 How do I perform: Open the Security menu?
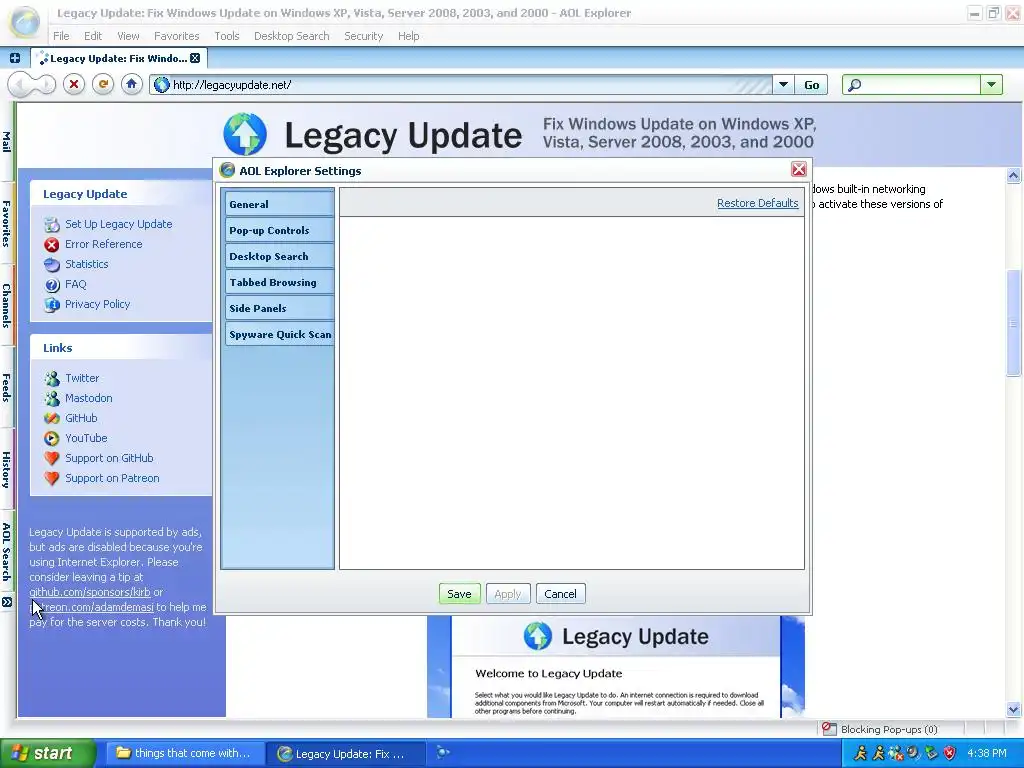click(363, 36)
